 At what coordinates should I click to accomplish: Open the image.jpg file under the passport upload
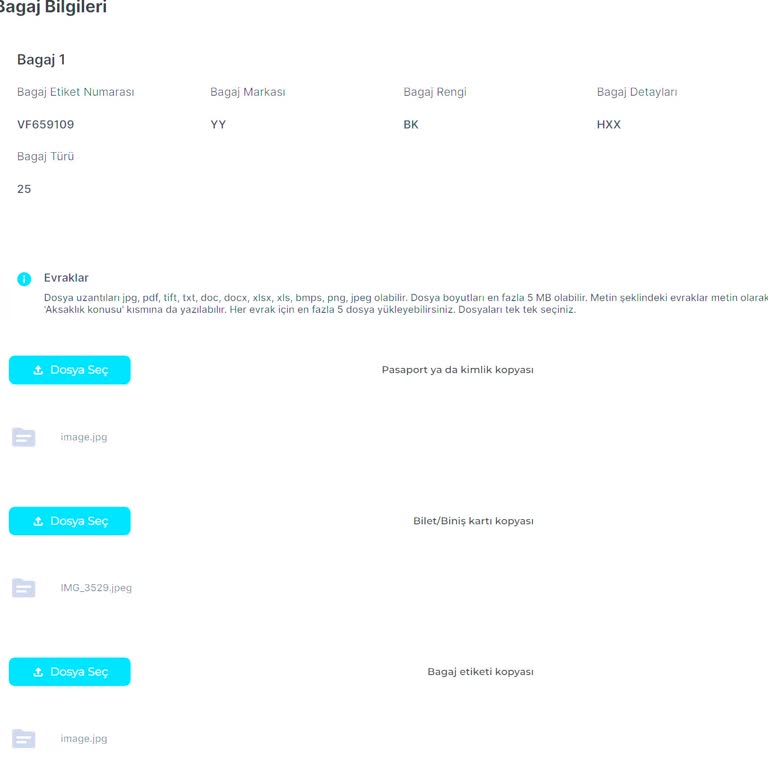(x=84, y=437)
